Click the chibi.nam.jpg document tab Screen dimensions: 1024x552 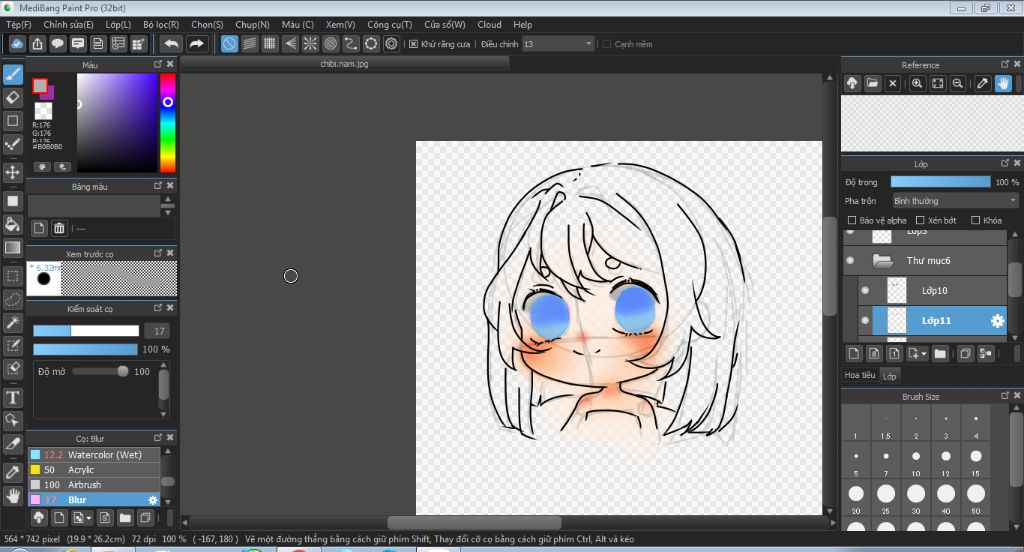(344, 63)
